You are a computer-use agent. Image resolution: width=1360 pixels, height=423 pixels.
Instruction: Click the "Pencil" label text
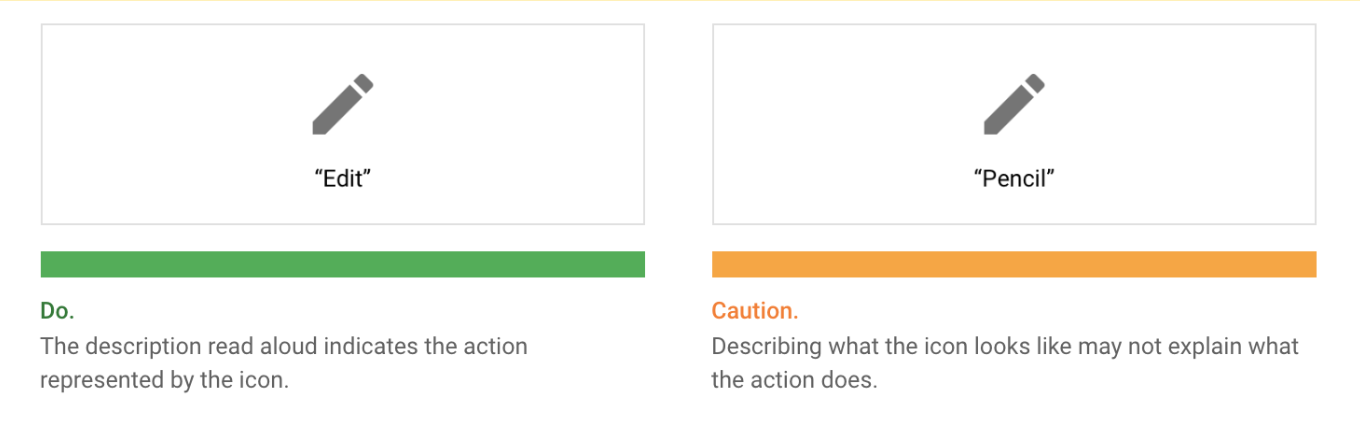(x=1014, y=179)
